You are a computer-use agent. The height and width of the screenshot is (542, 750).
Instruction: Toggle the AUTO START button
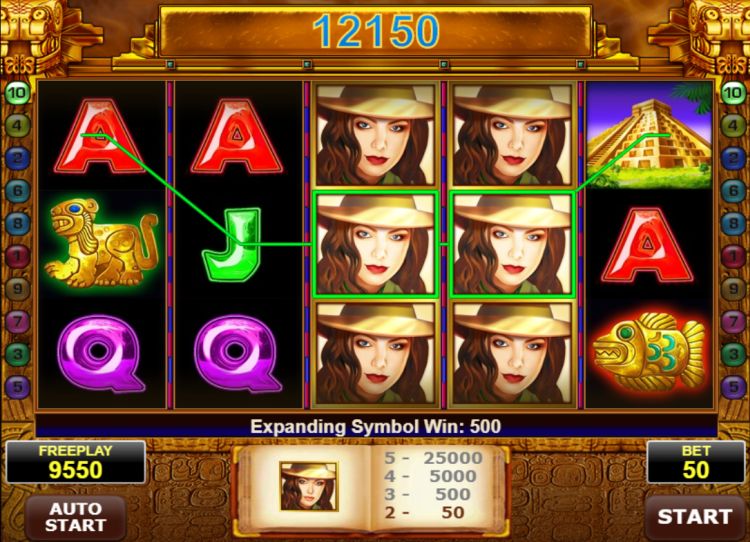(x=76, y=517)
